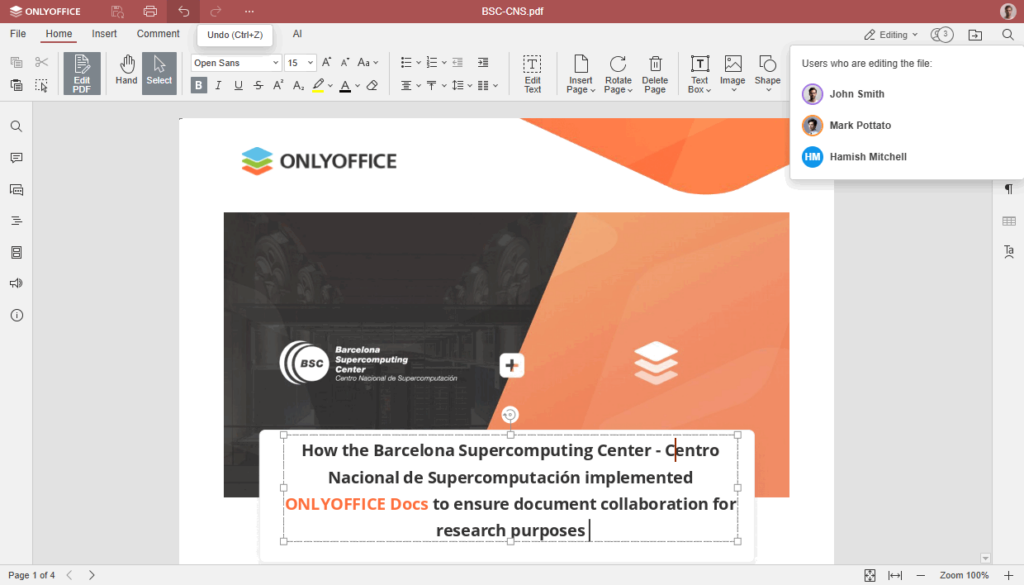Open the page Thumbnails panel
The width and height of the screenshot is (1024, 585).
tap(16, 252)
